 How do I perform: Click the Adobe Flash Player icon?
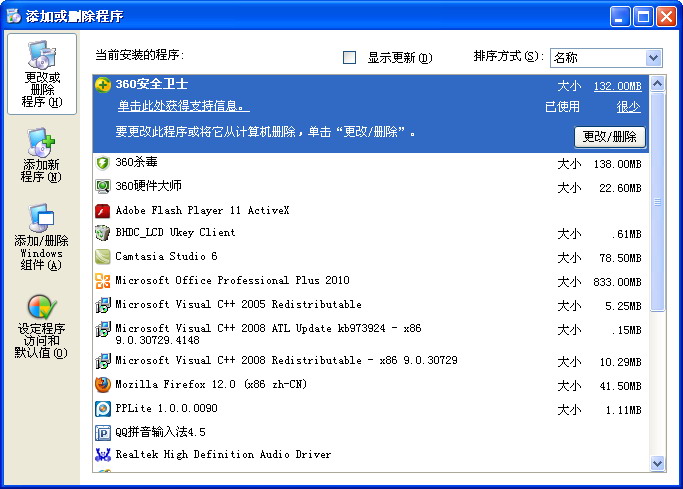click(x=103, y=211)
